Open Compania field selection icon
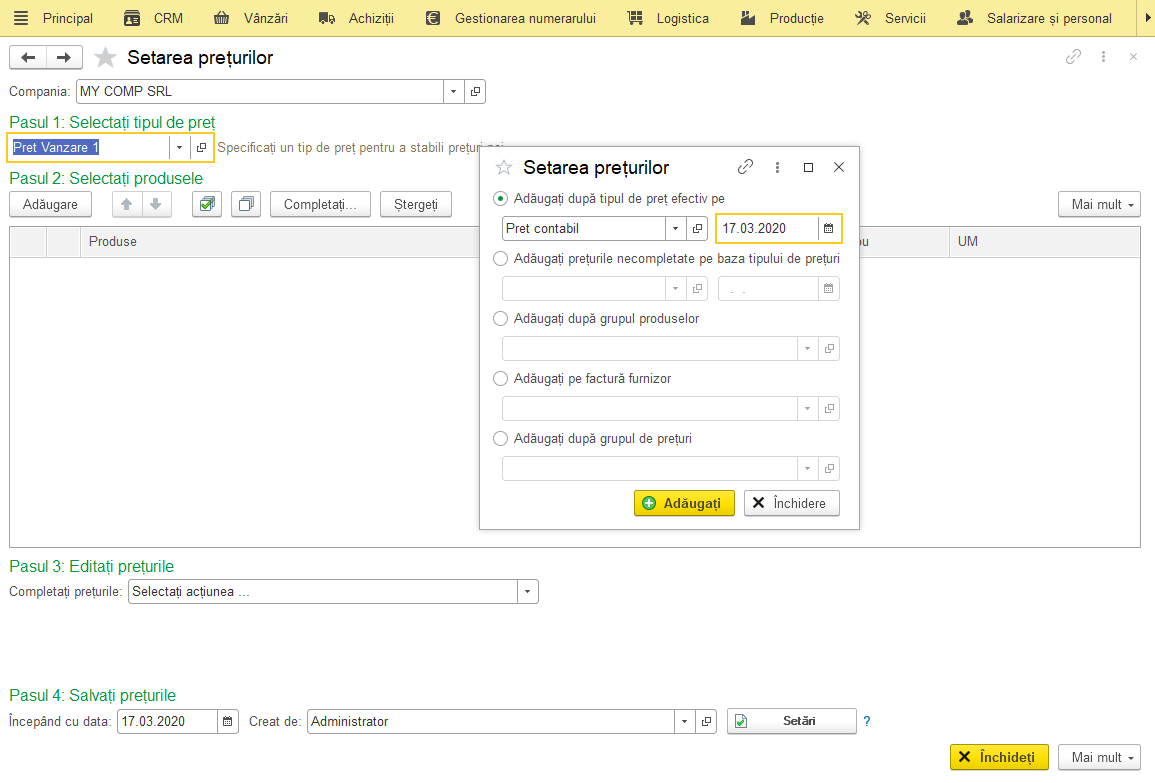Image resolution: width=1155 pixels, height=783 pixels. (x=475, y=91)
